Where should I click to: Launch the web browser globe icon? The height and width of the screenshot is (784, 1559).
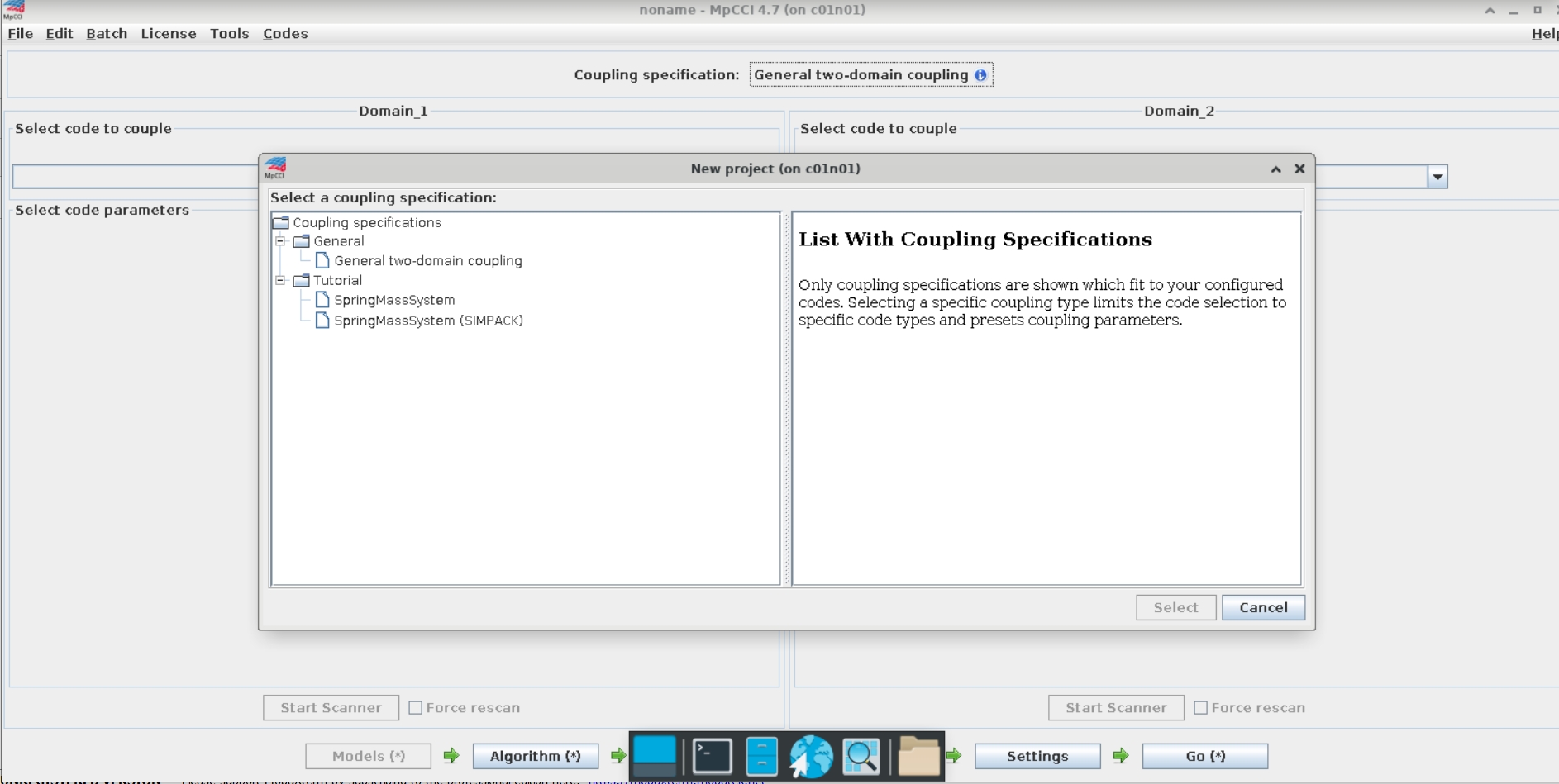(811, 756)
